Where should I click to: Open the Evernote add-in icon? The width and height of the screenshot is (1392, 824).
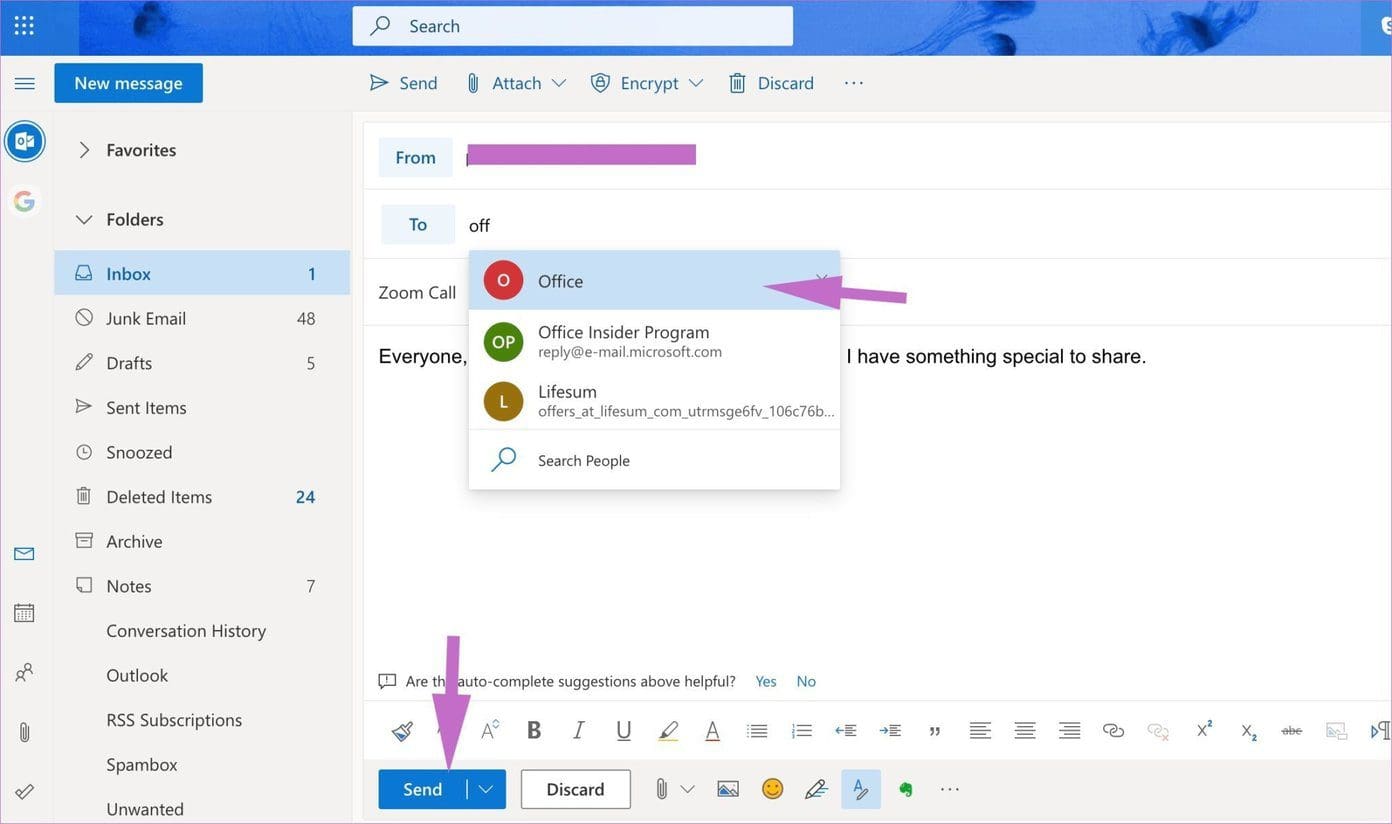pos(905,789)
